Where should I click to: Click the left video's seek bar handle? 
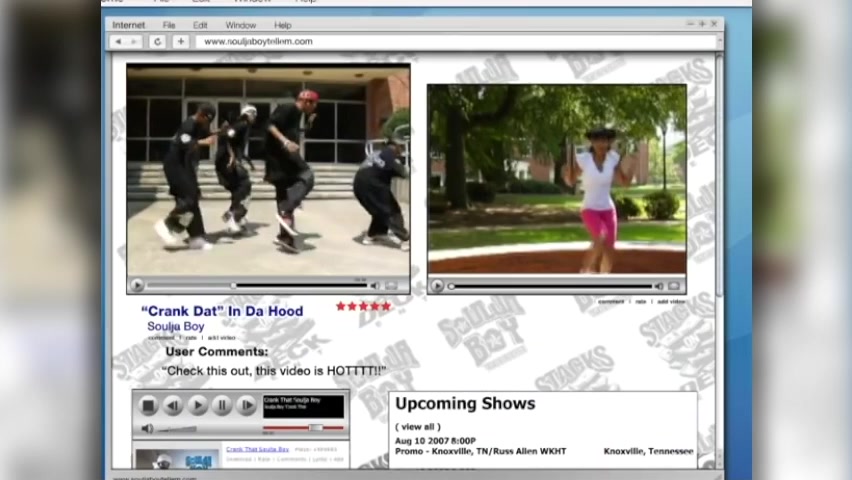click(233, 285)
